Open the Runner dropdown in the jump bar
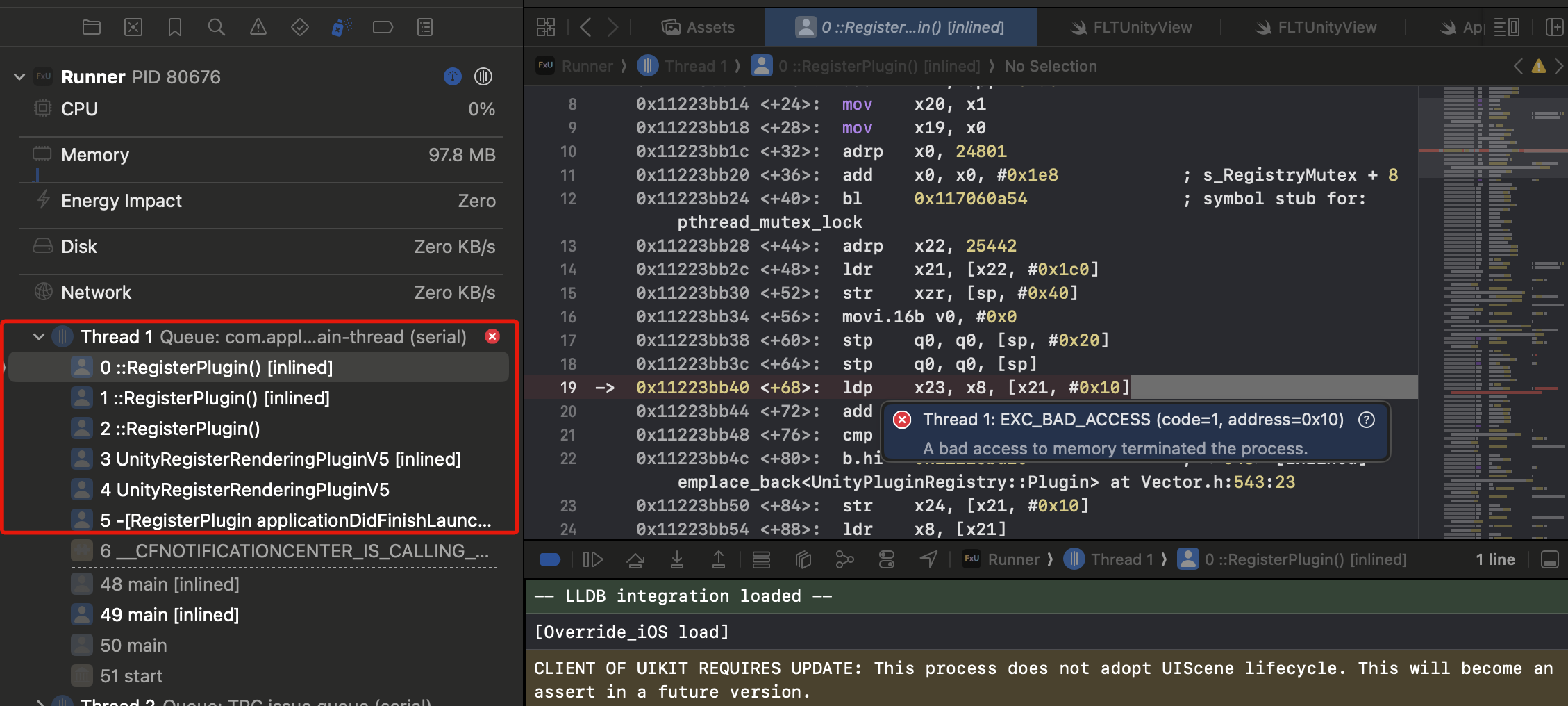The image size is (1568, 706). coord(575,66)
